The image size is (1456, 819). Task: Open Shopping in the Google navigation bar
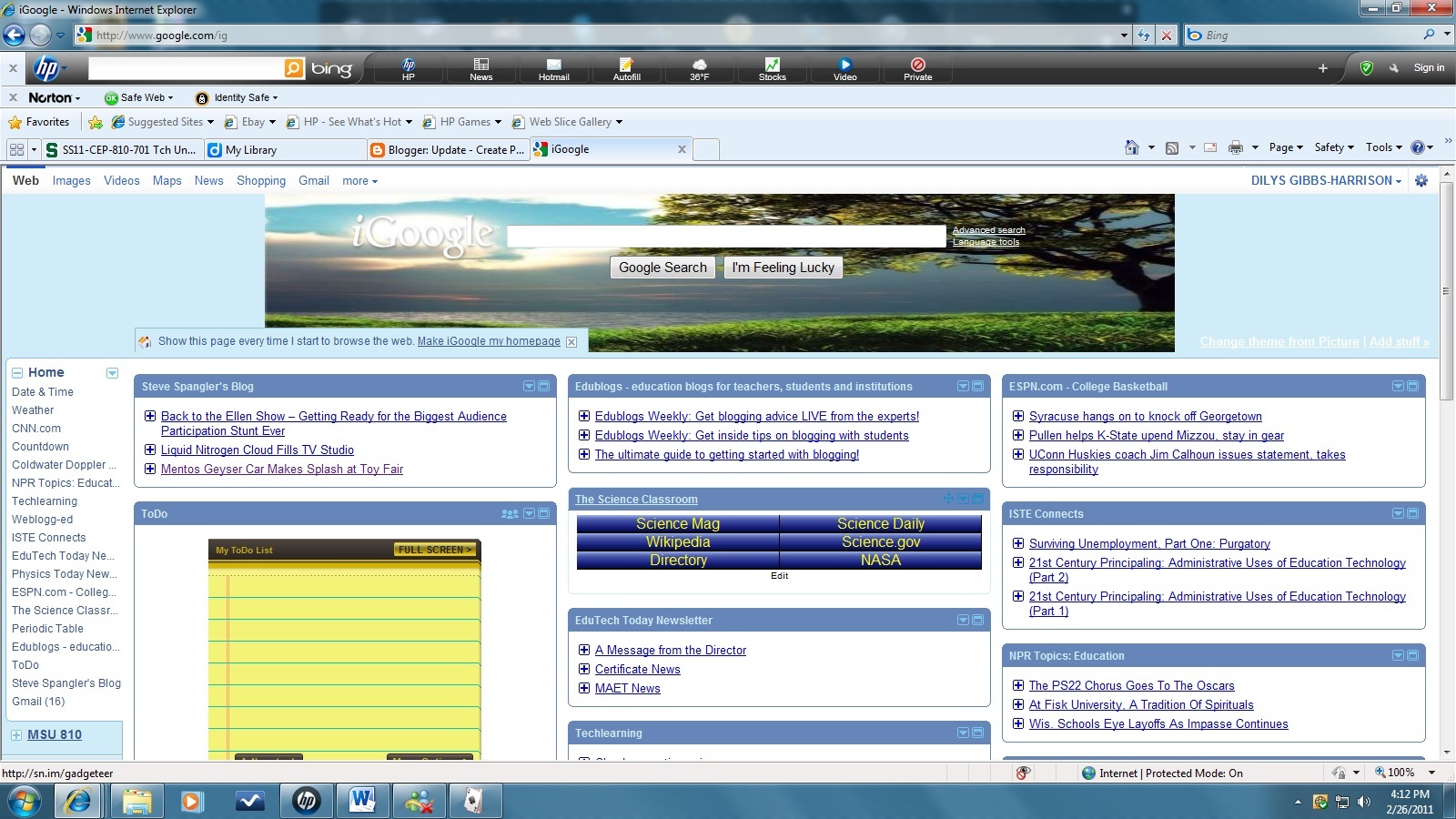[x=261, y=181]
